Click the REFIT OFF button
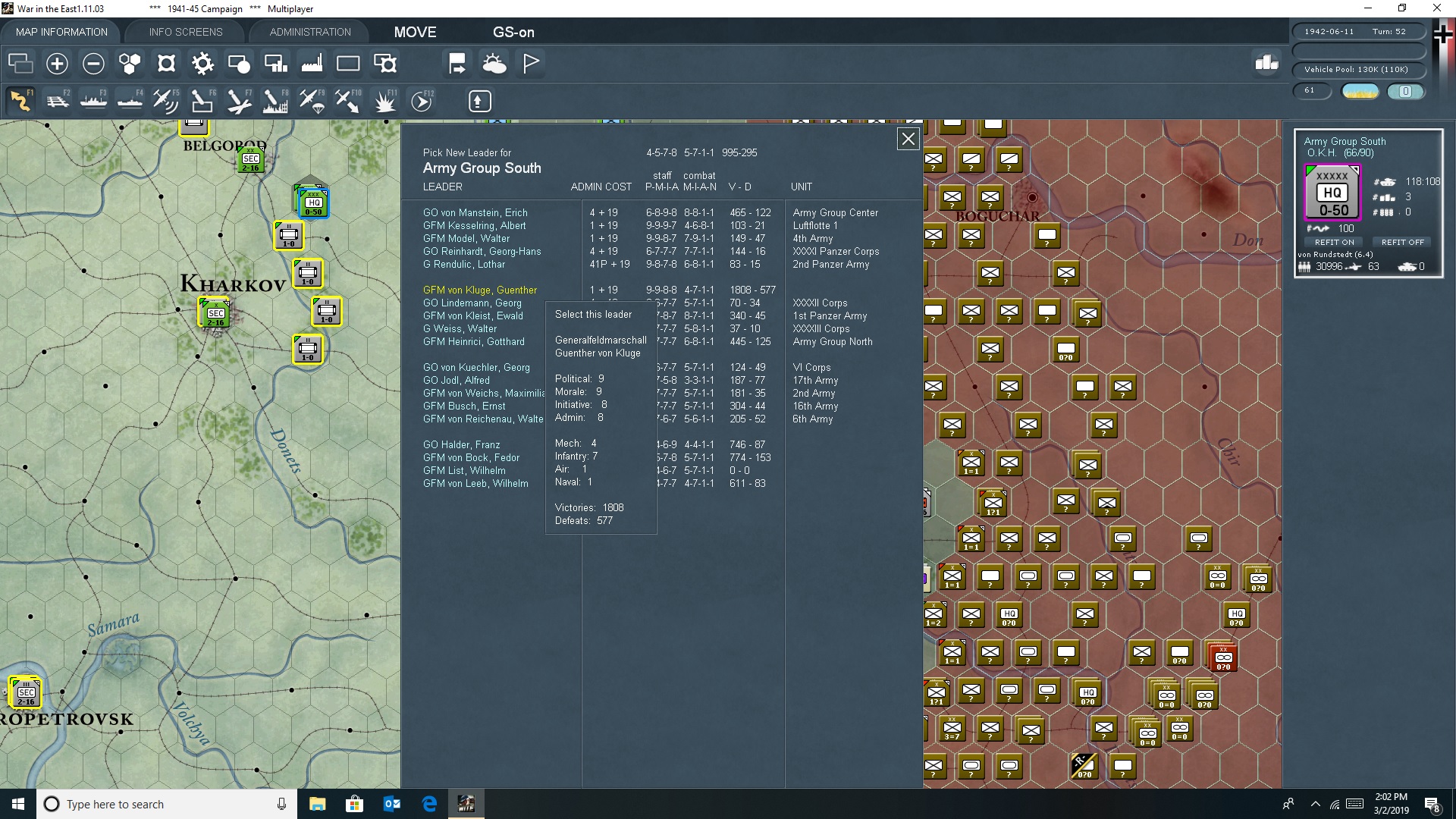Screen dimensions: 1456x819 coord(1402,242)
